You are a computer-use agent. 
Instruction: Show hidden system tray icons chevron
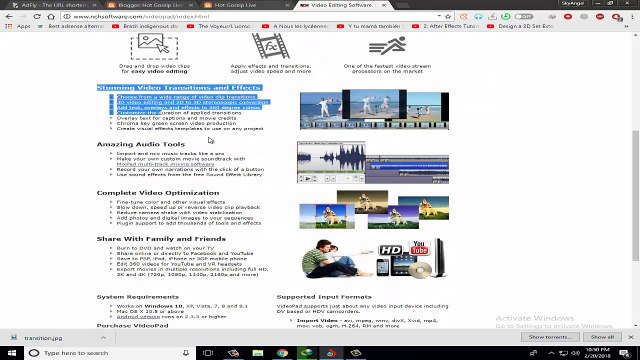coord(551,353)
